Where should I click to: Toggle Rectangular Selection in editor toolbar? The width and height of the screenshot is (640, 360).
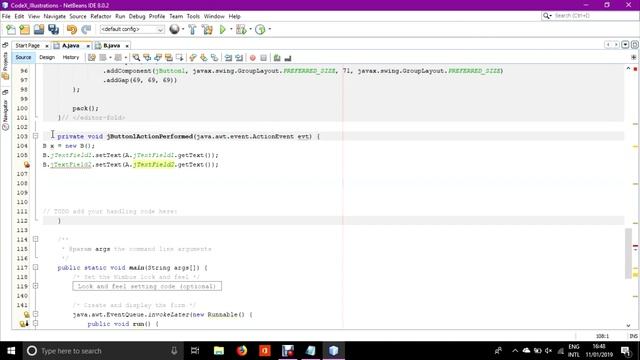(179, 58)
